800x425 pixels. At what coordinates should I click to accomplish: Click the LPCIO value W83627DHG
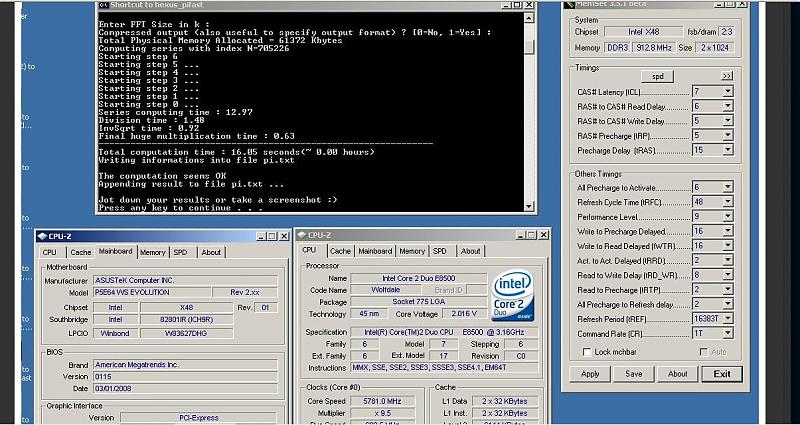tap(186, 333)
